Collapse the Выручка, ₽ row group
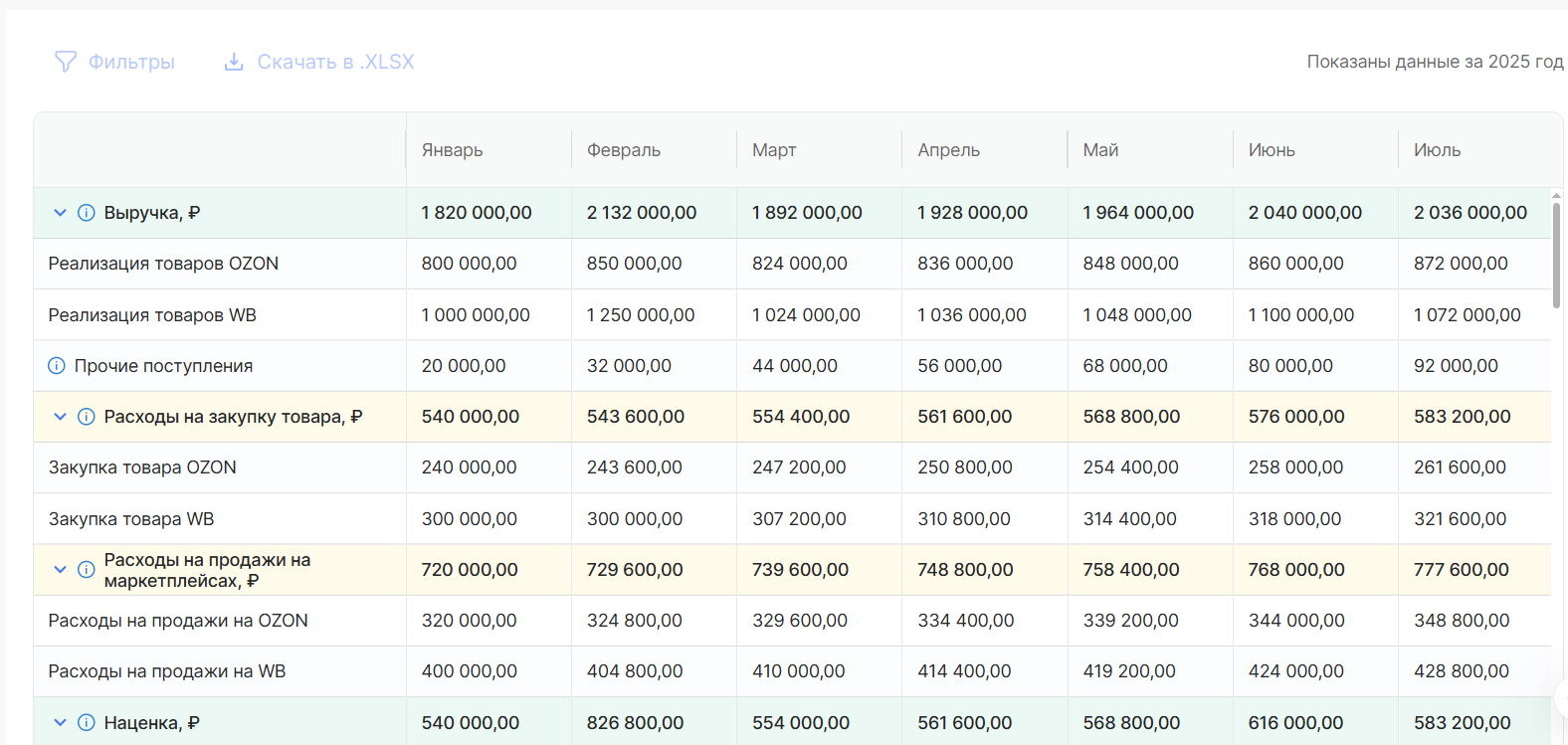The width and height of the screenshot is (1568, 745). 60,213
